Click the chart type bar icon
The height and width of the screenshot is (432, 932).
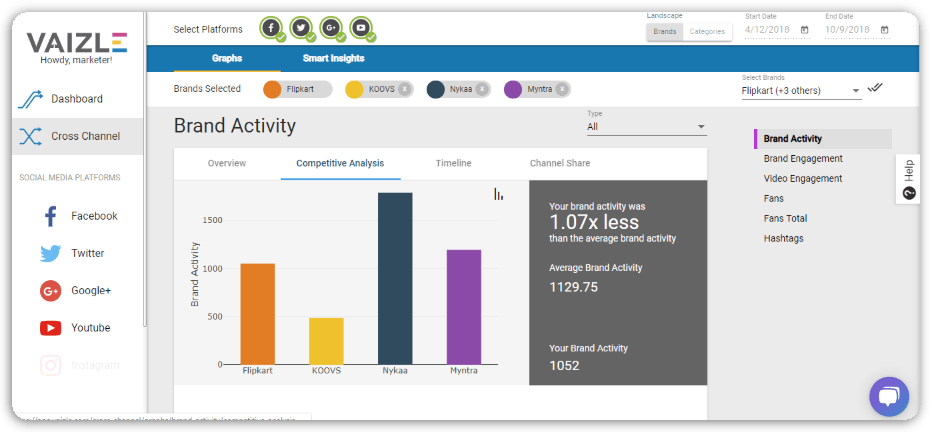coord(499,194)
